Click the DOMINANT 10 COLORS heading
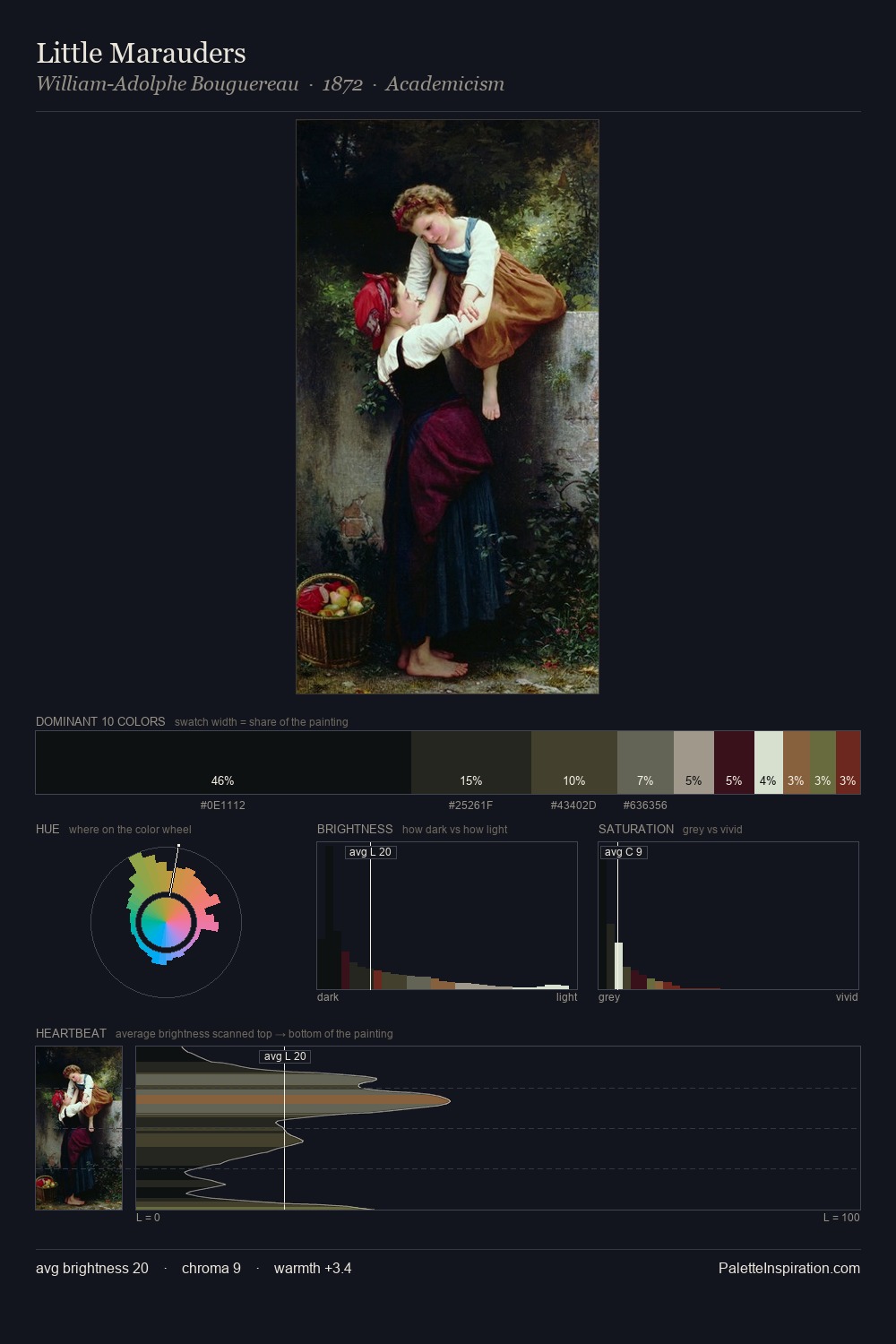The height and width of the screenshot is (1344, 896). tap(100, 721)
